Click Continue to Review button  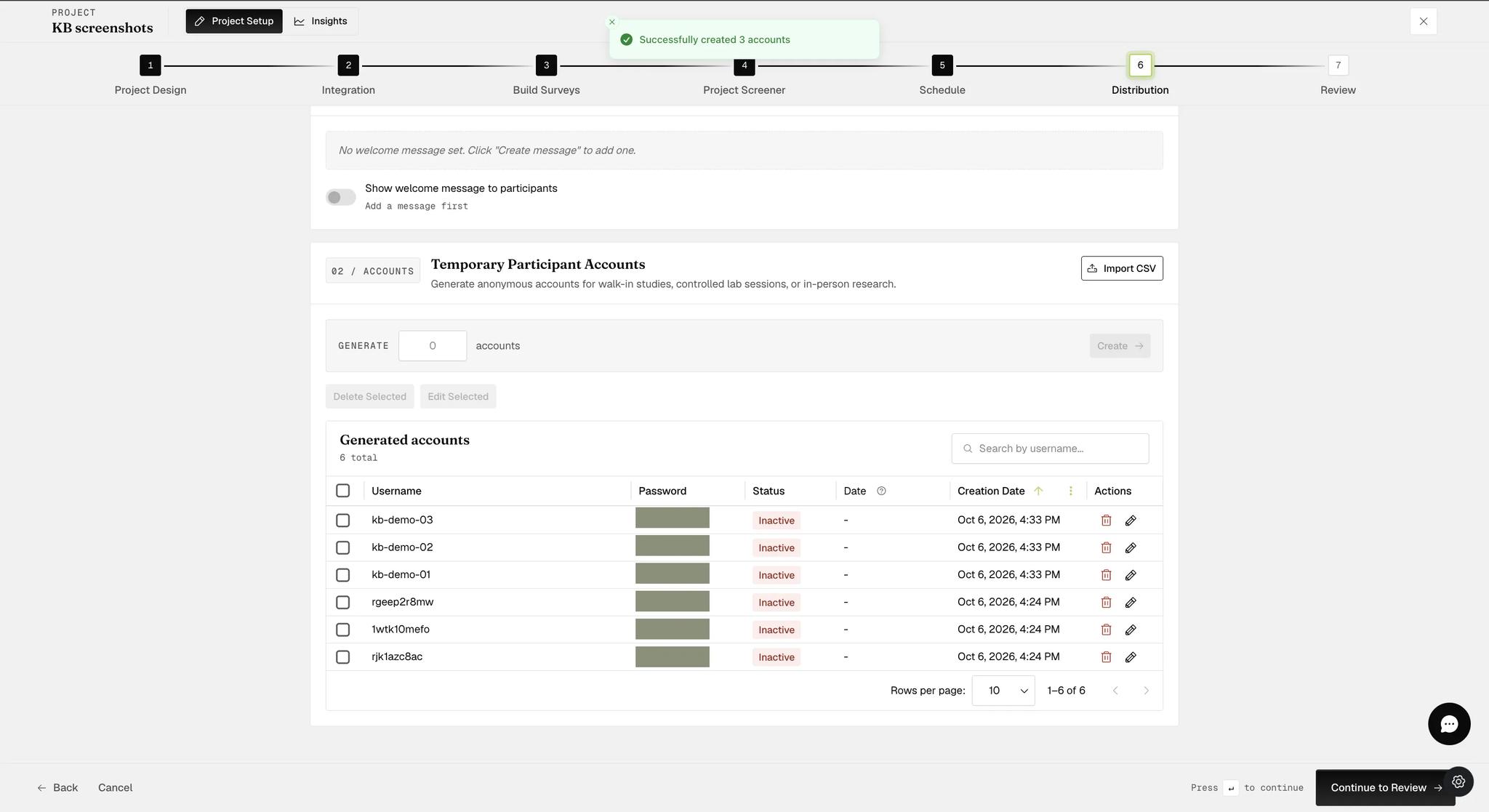(x=1385, y=788)
